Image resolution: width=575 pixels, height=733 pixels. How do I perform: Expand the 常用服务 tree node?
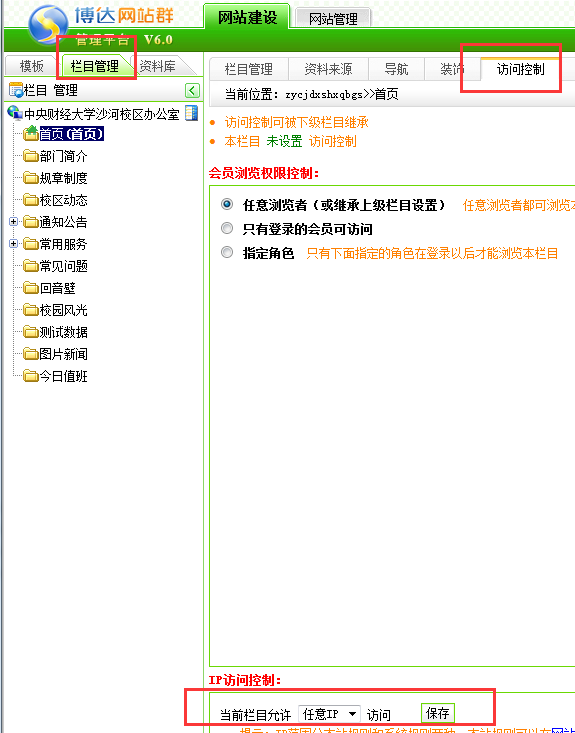(14, 244)
